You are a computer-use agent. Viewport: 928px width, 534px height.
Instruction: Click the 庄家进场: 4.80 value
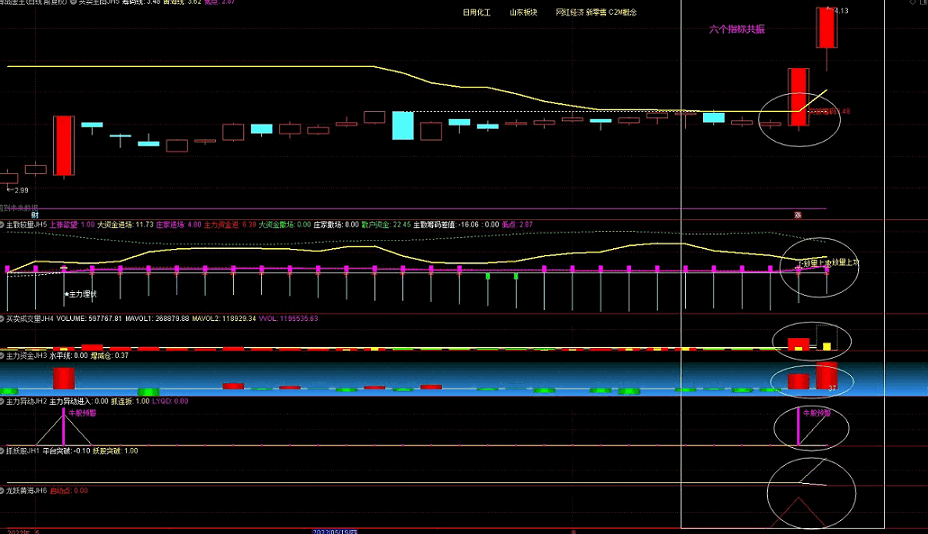click(179, 225)
